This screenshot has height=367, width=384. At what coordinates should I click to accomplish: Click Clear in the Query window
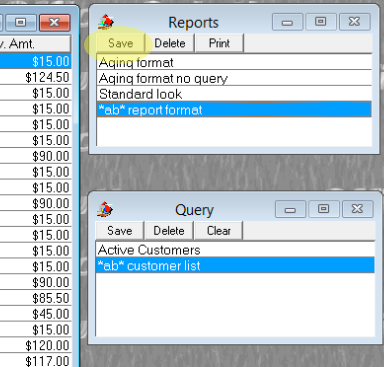[x=218, y=231]
